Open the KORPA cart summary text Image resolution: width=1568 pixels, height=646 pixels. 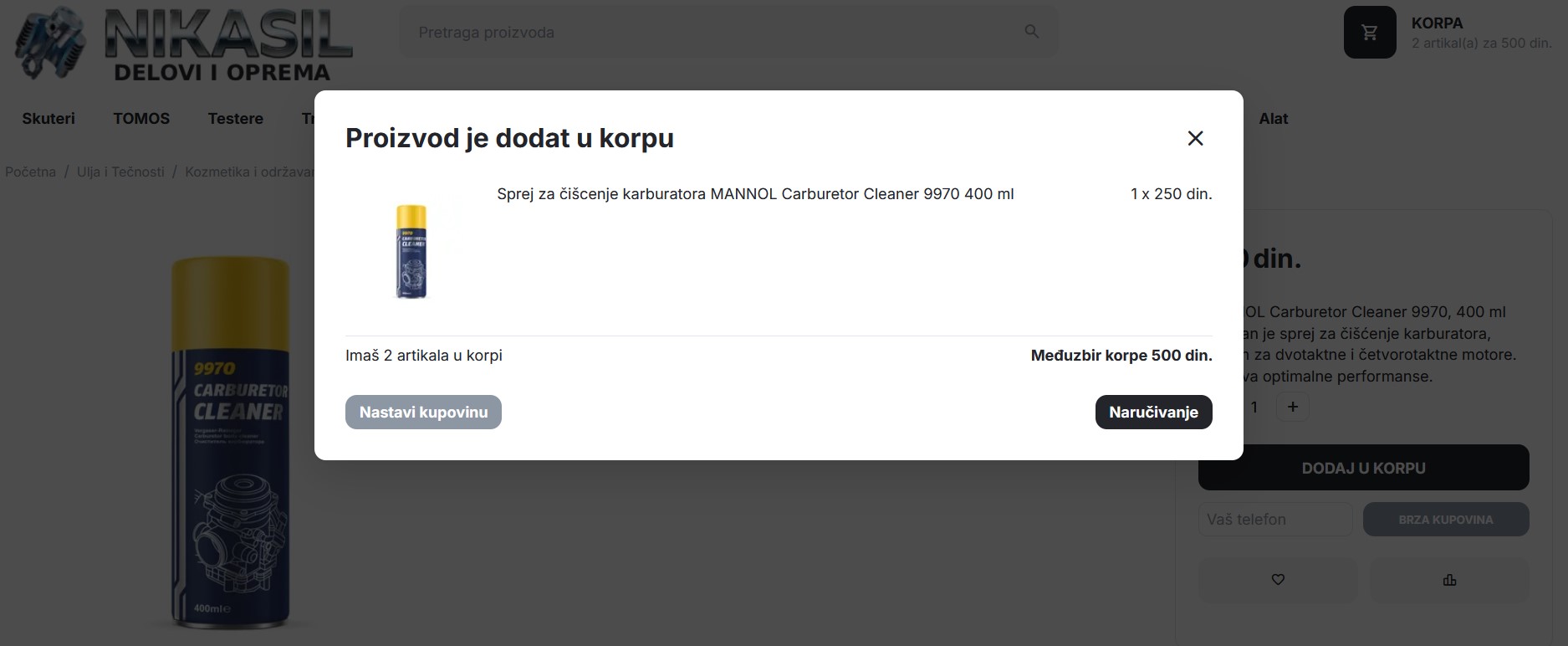click(1481, 33)
